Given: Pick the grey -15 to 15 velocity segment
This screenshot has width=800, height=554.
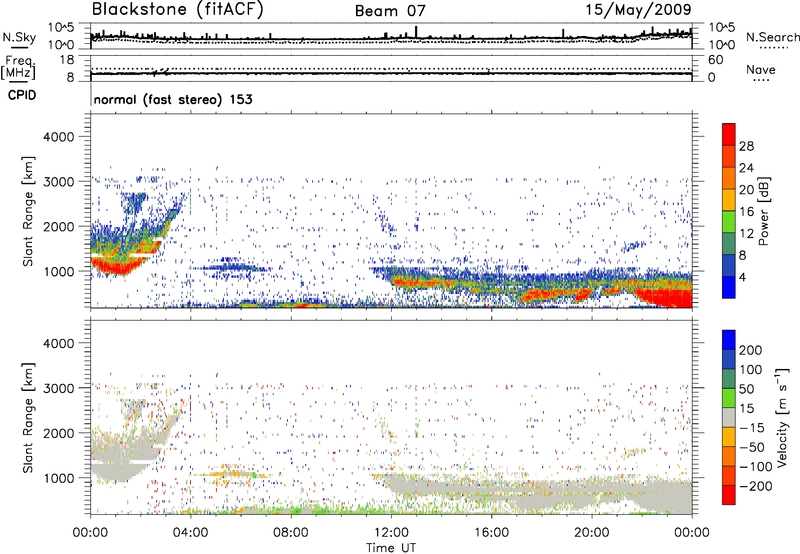Looking at the screenshot, I should 729,417.
